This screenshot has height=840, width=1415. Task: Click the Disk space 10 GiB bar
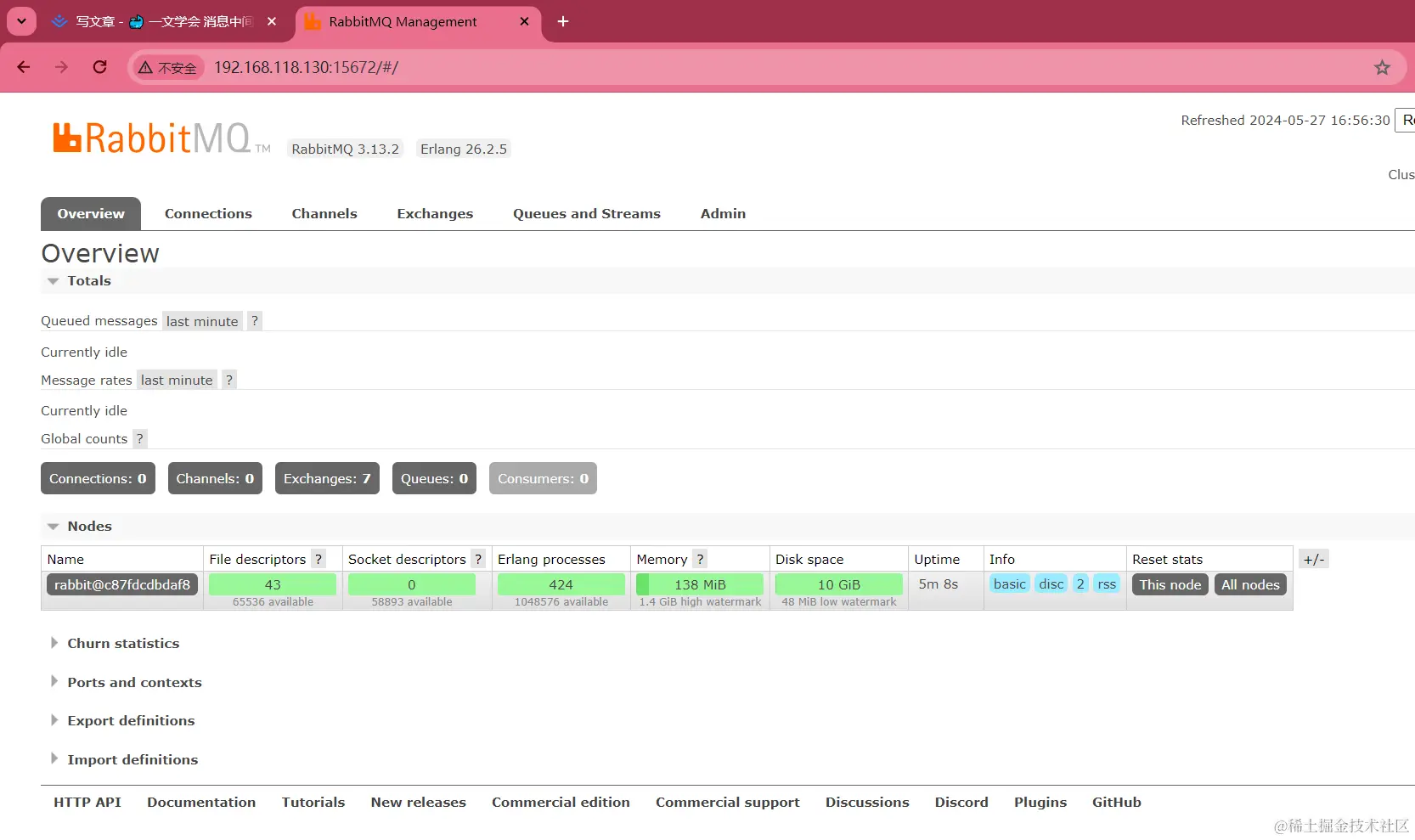(839, 584)
